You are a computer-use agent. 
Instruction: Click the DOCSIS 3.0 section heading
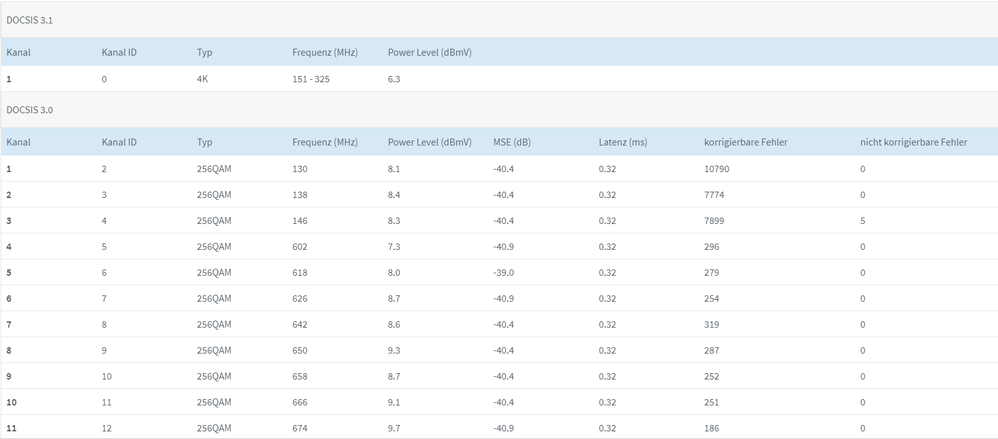point(28,109)
